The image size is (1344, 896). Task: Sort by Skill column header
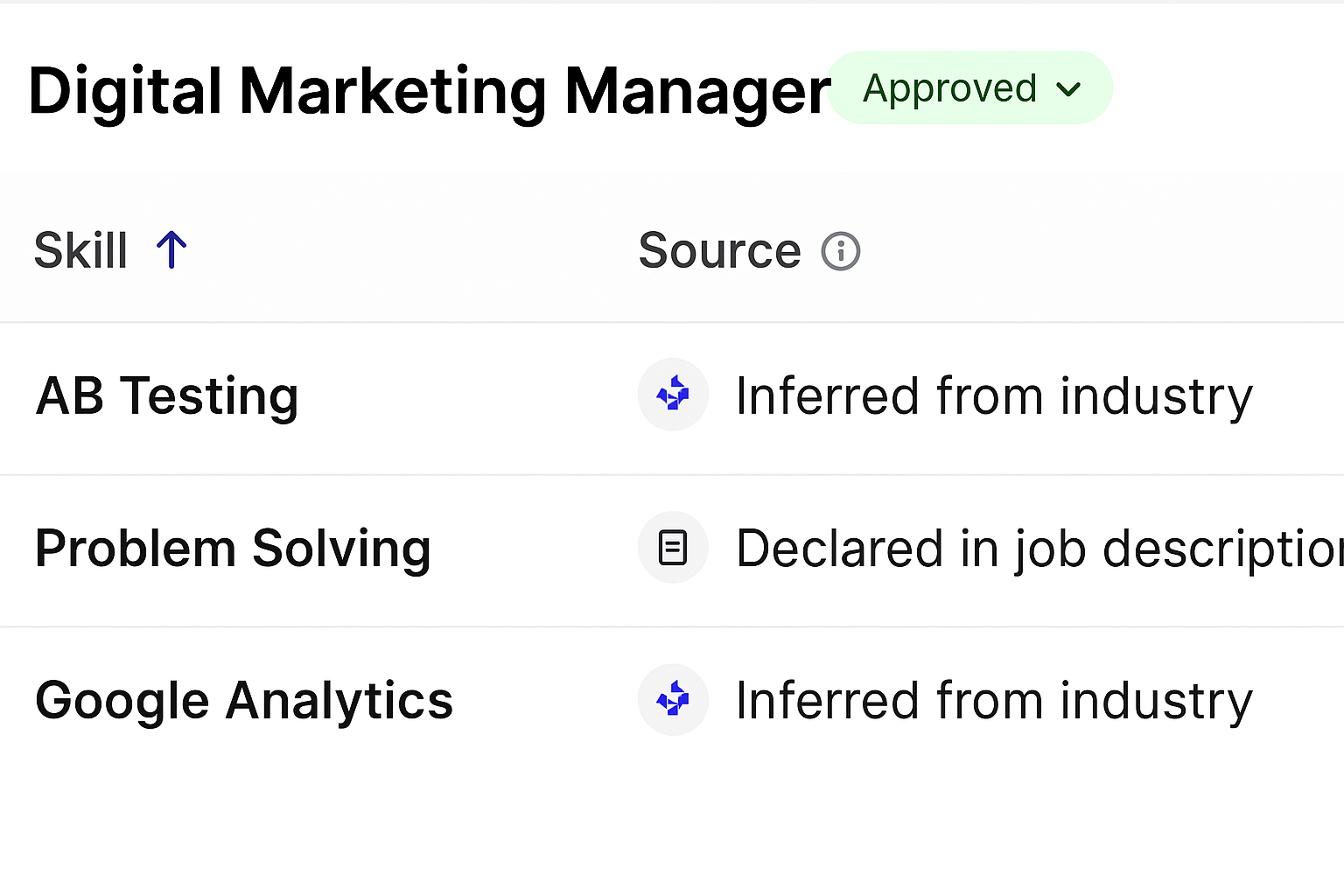point(110,250)
